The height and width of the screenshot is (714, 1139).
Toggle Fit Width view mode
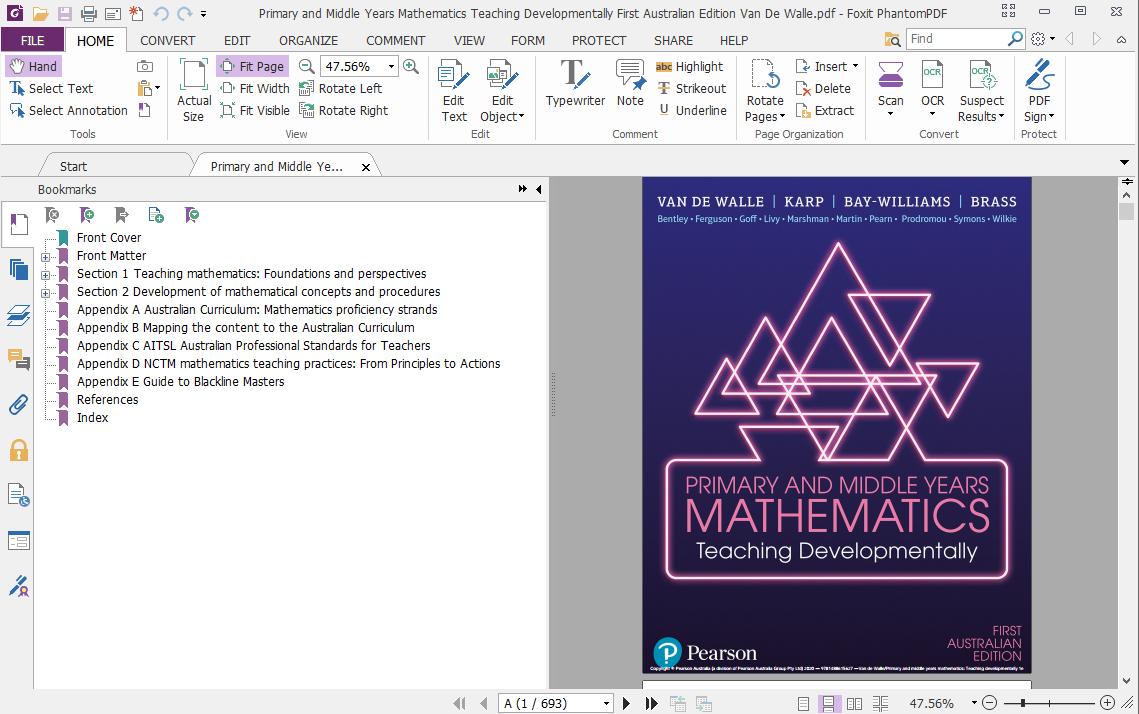coord(255,88)
